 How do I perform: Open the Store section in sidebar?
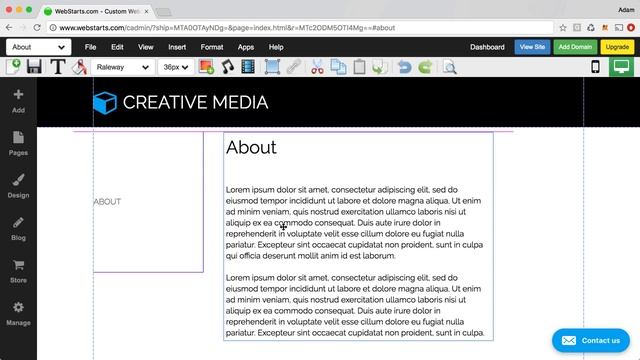pyautogui.click(x=18, y=271)
